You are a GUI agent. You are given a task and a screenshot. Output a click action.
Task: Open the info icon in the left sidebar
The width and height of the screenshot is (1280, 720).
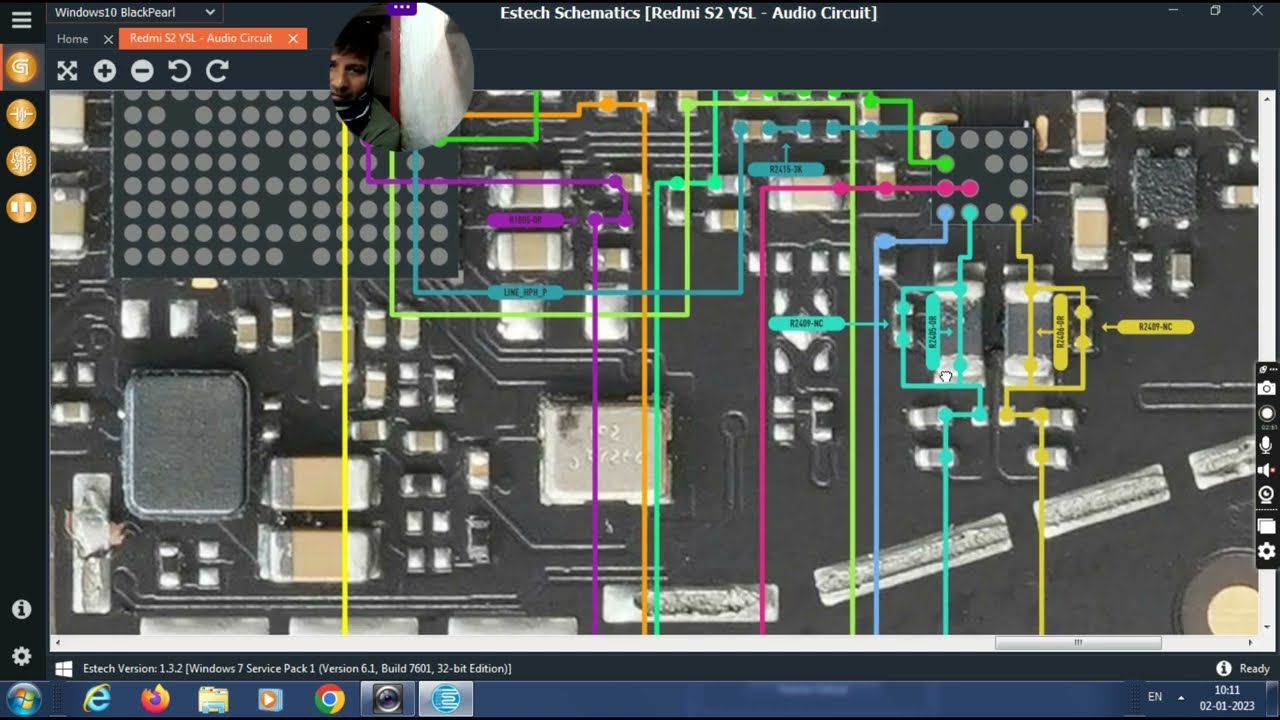pyautogui.click(x=21, y=609)
